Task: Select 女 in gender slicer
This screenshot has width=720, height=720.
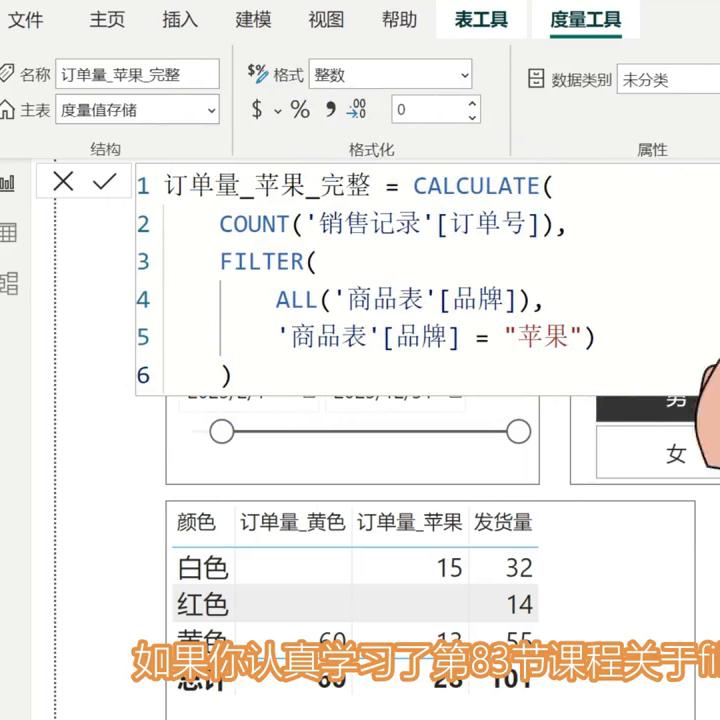Action: 675,453
